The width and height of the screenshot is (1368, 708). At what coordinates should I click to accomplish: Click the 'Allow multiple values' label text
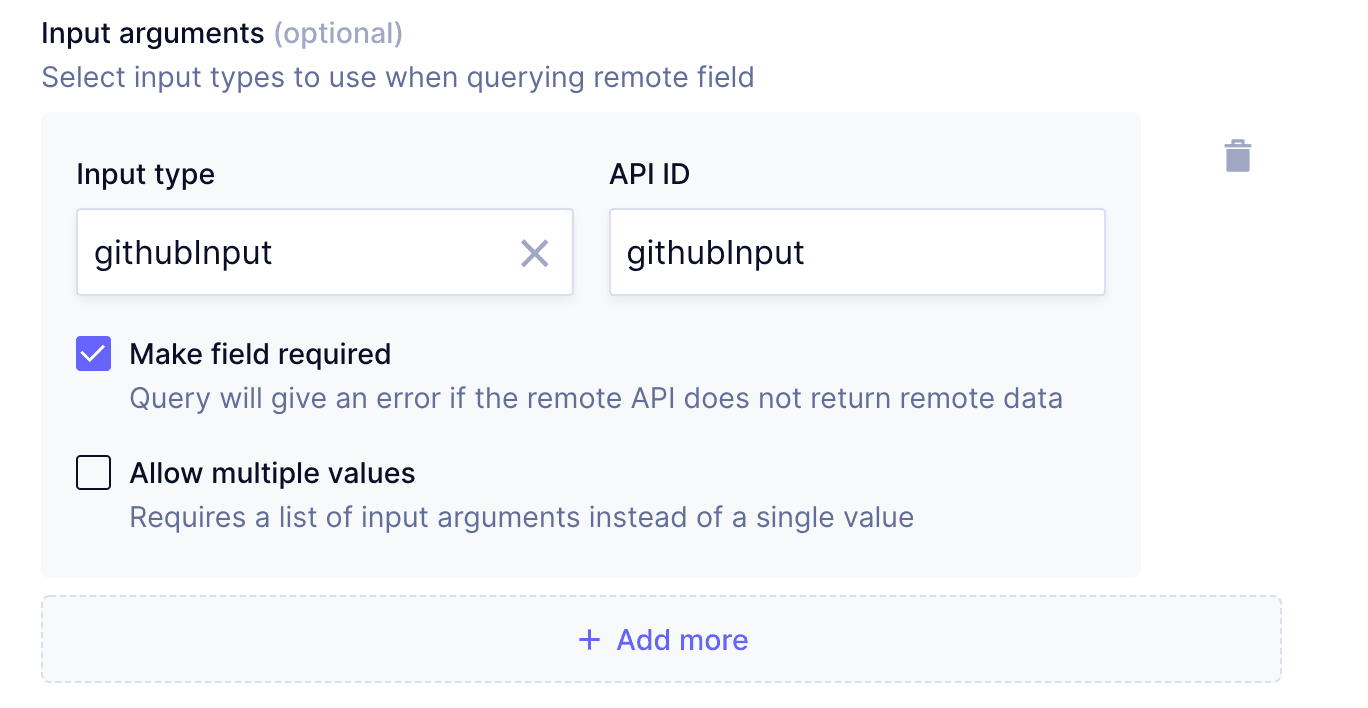(x=272, y=473)
